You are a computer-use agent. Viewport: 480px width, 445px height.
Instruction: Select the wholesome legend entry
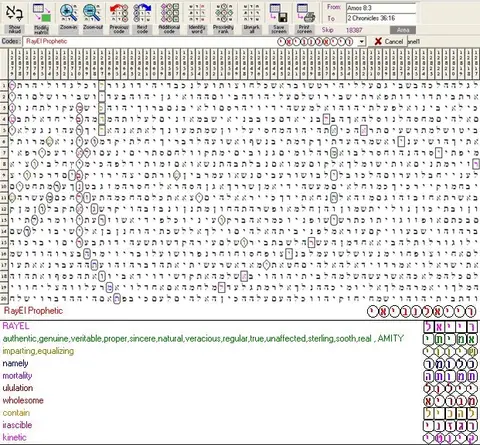[x=23, y=400]
